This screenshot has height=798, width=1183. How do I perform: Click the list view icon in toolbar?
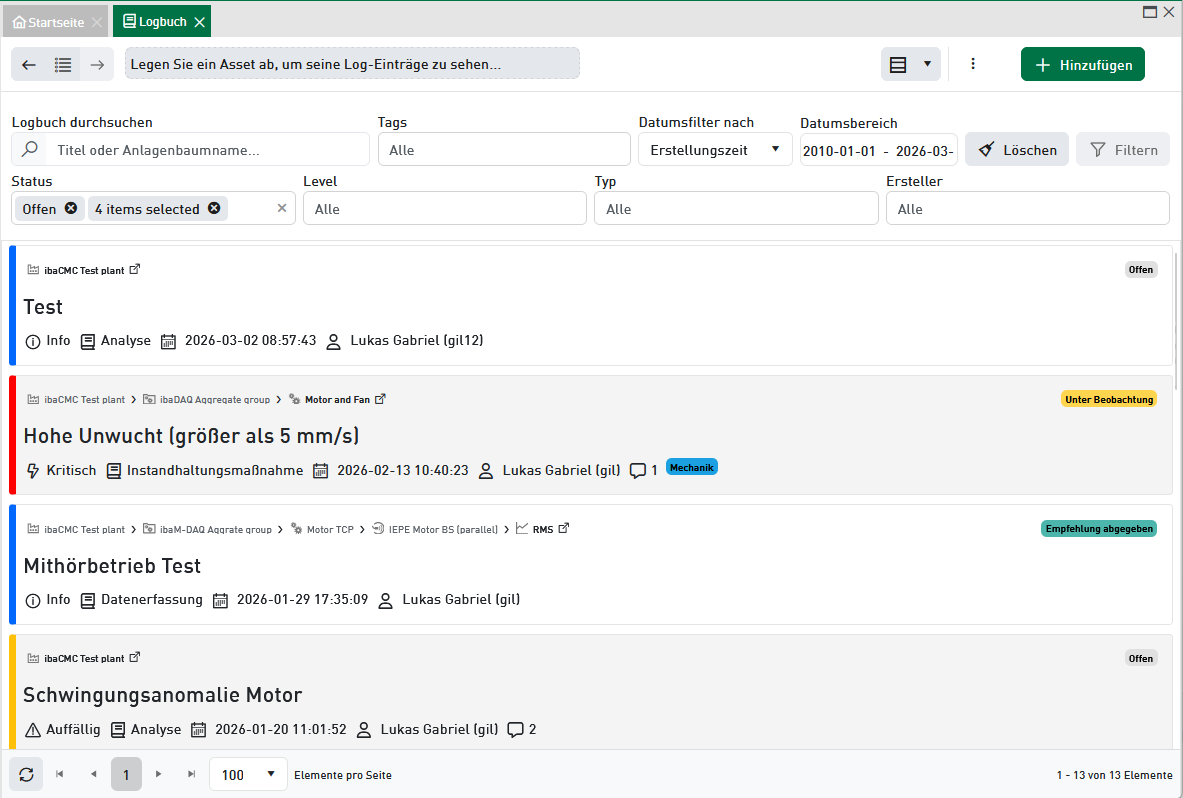[63, 65]
